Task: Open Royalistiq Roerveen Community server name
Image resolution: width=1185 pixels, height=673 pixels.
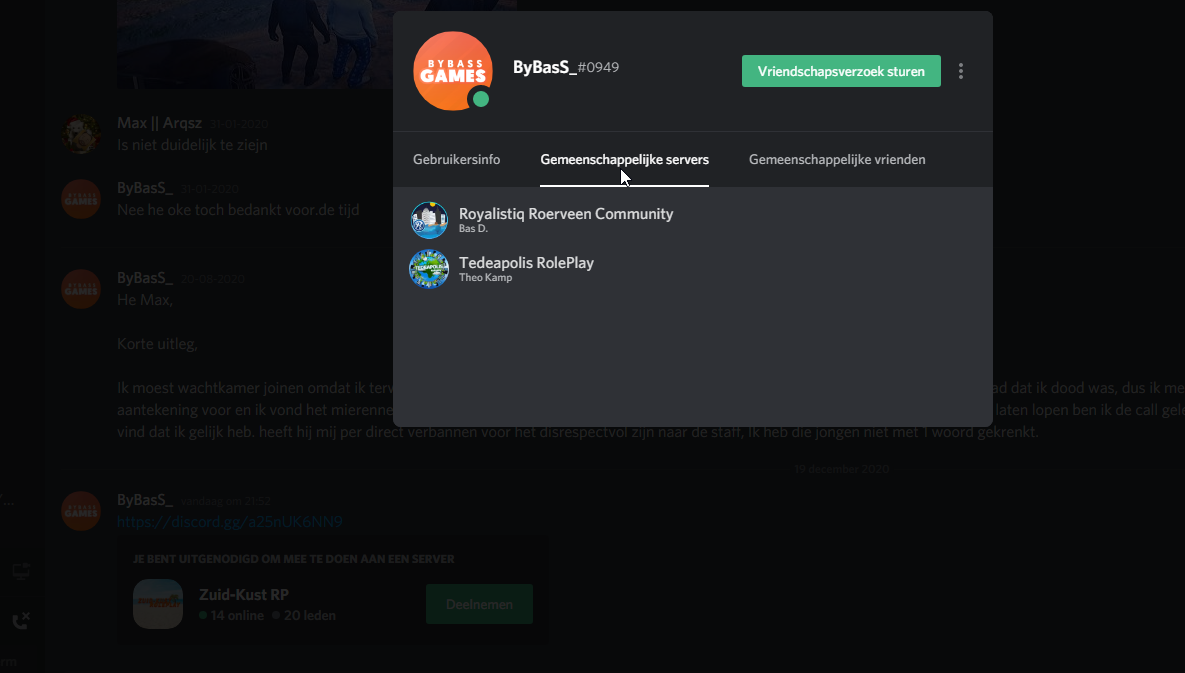Action: tap(565, 213)
